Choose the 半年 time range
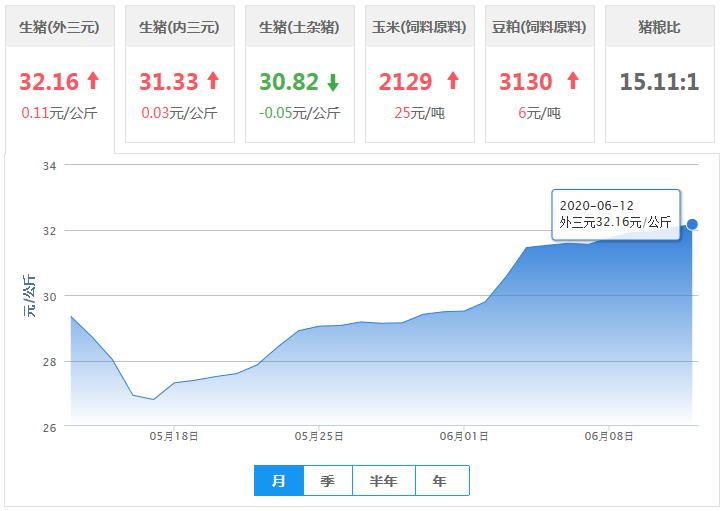Image resolution: width=725 pixels, height=511 pixels. click(383, 481)
